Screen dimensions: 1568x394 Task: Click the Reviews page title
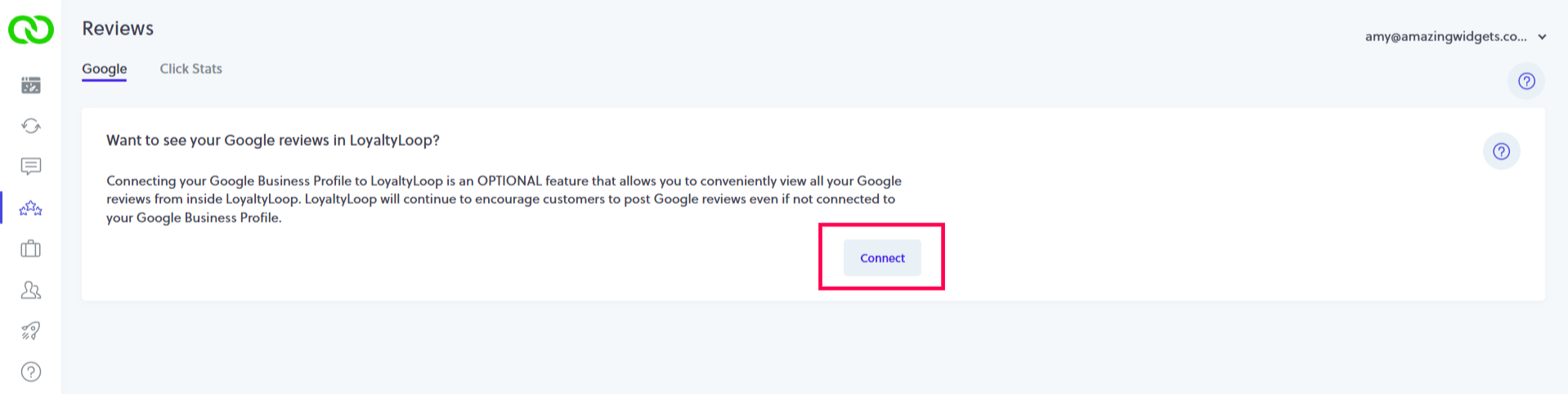click(x=118, y=29)
